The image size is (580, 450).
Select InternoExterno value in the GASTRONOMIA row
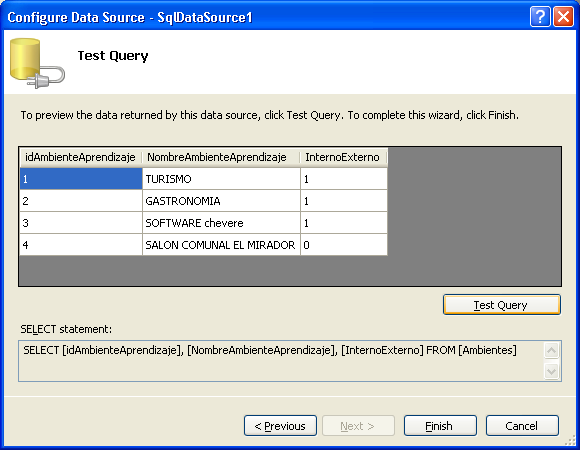pos(344,201)
